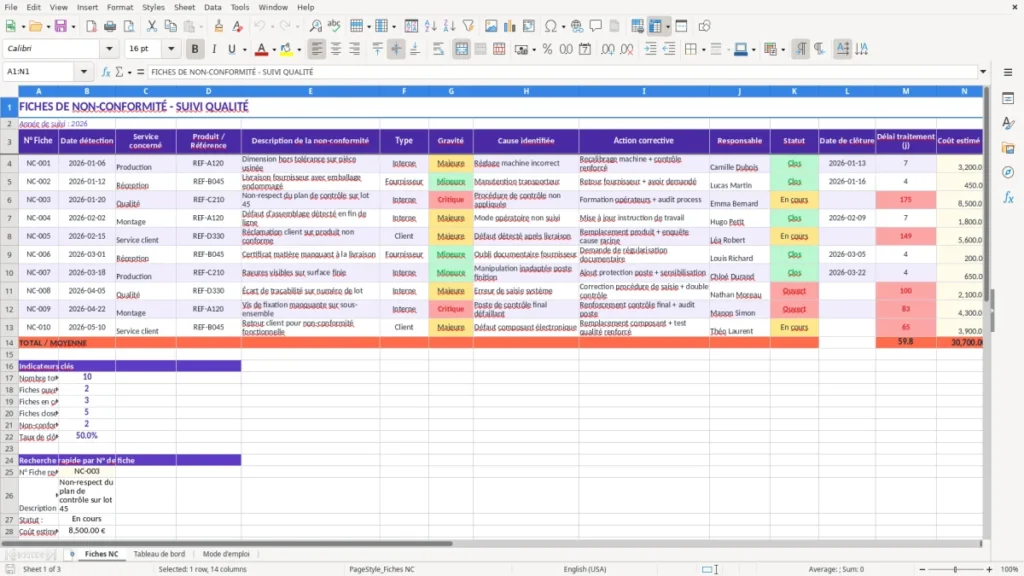Open the sidebar Functions deck
Viewport: 1024px width, 576px height.
click(1008, 197)
